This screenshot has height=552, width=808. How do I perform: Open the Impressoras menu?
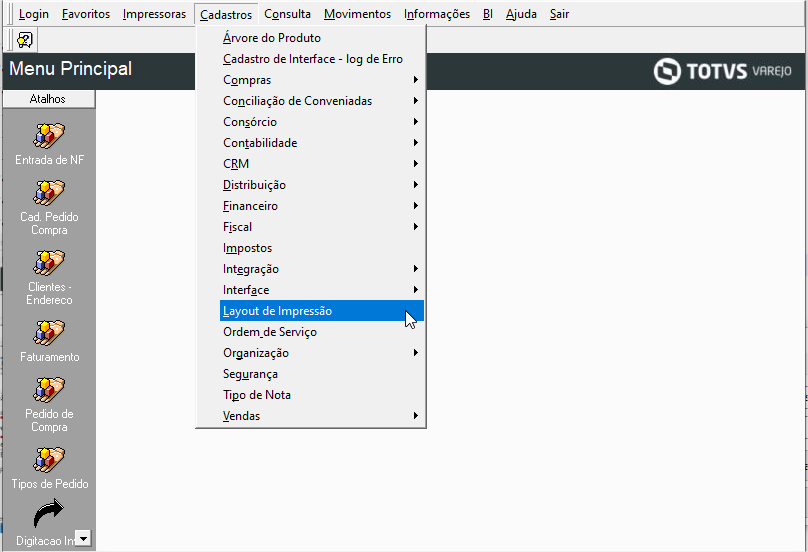point(155,14)
